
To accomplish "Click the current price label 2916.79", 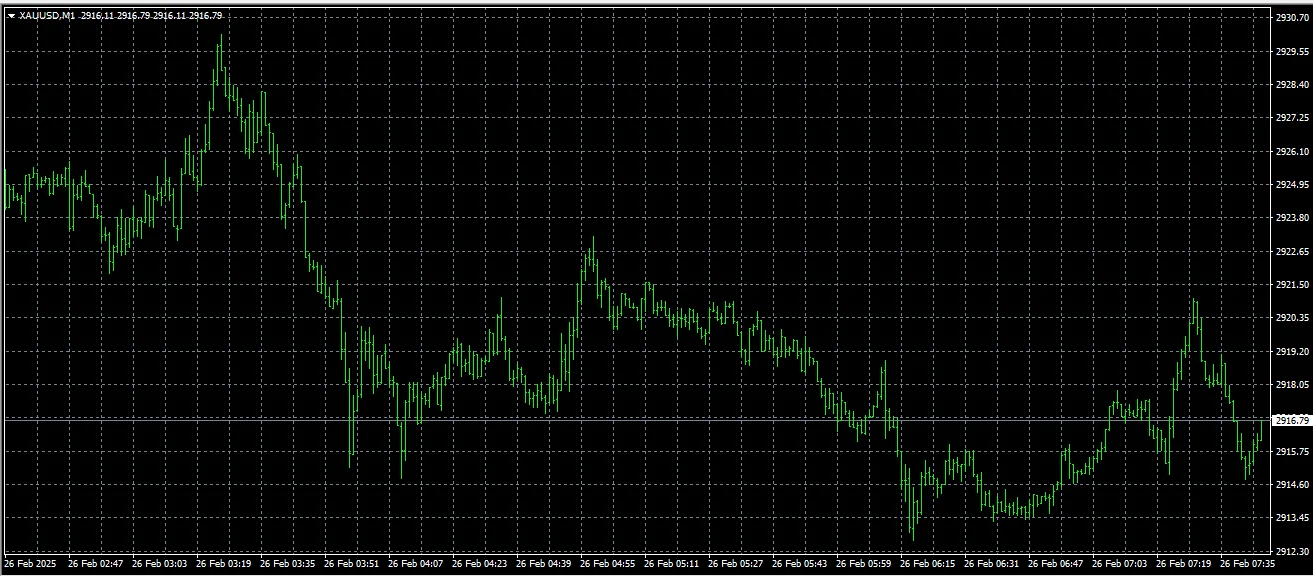I will pyautogui.click(x=1292, y=421).
